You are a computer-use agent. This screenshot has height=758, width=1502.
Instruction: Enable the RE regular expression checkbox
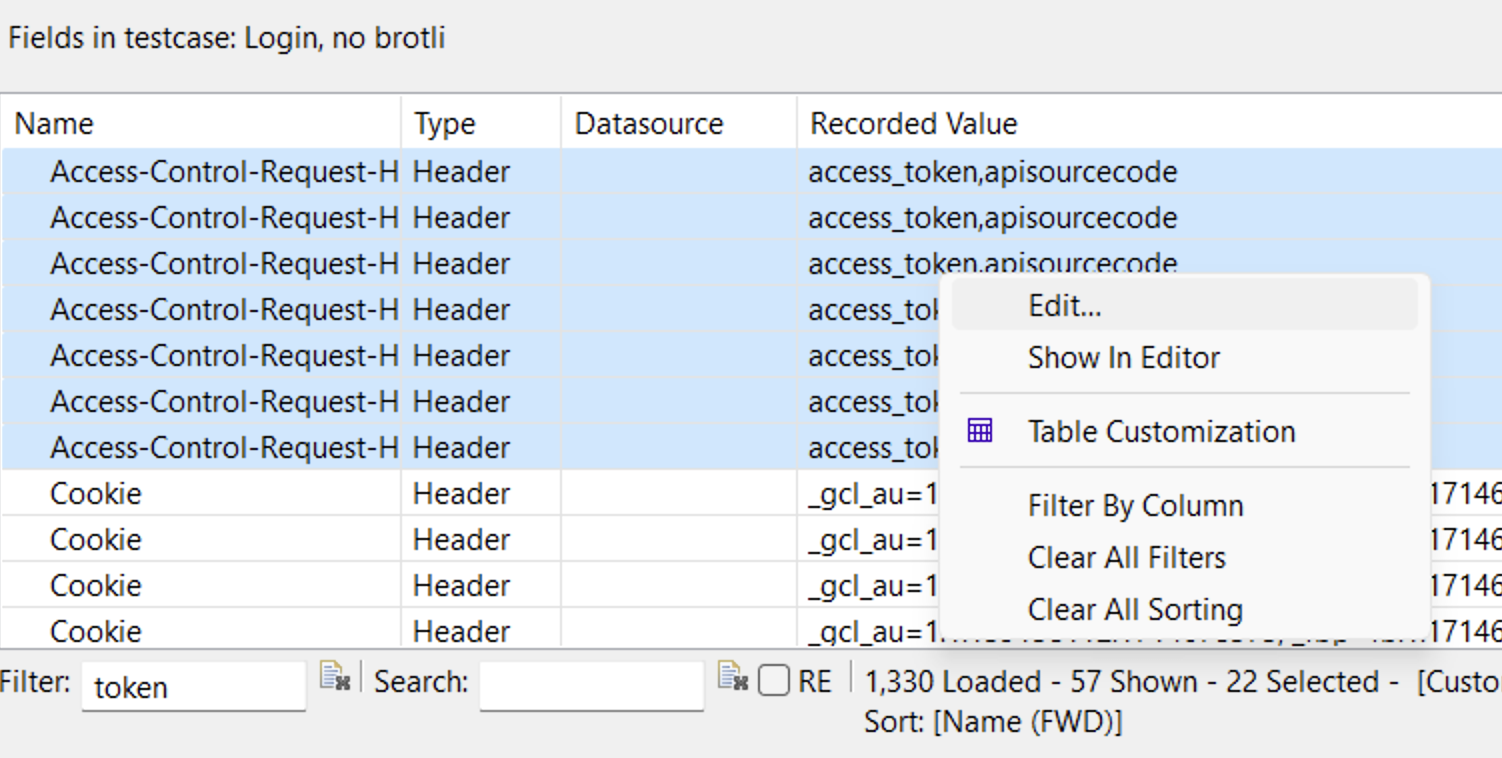pyautogui.click(x=773, y=681)
